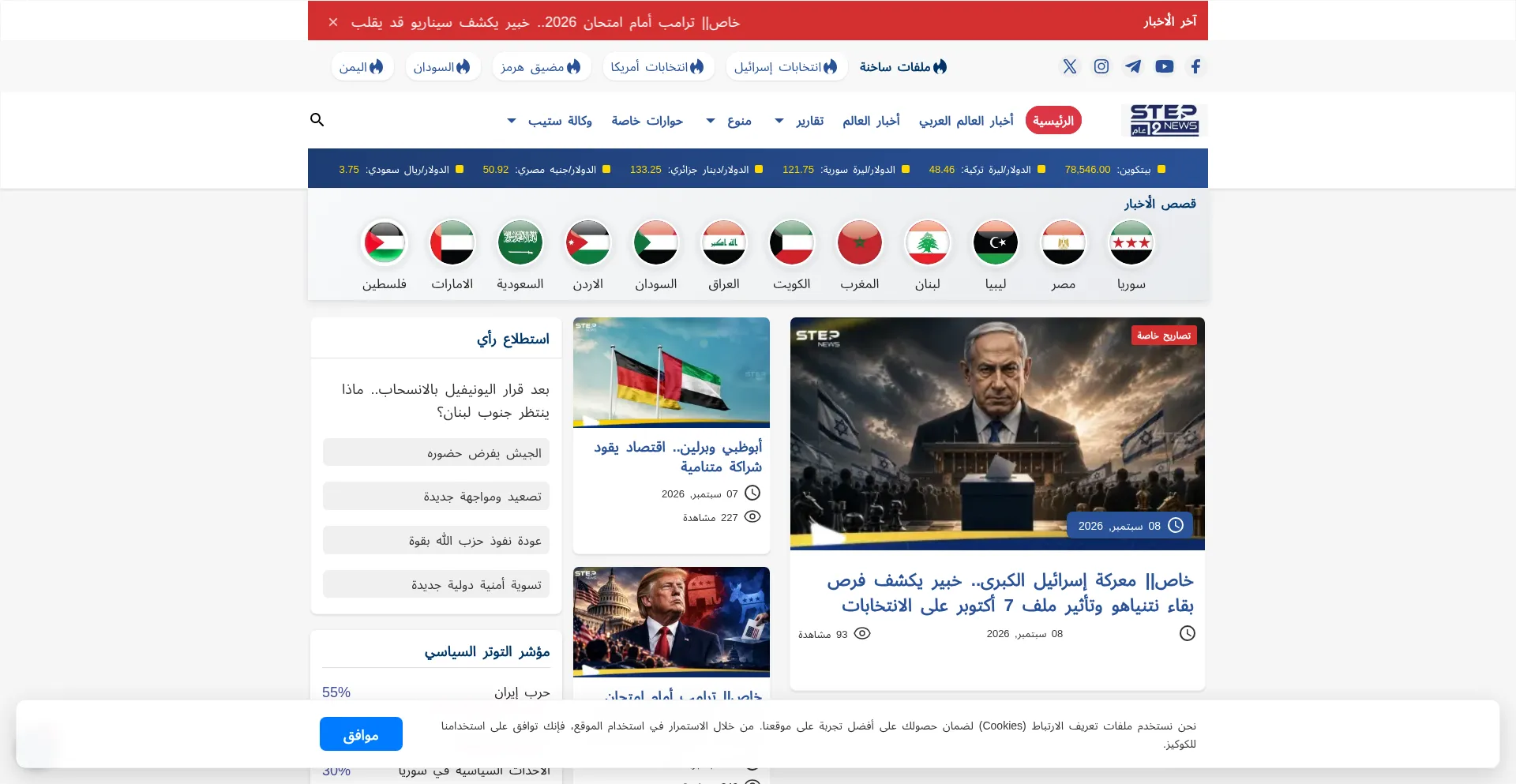Go to الرئيسية home menu item
Image resolution: width=1516 pixels, height=784 pixels.
(1053, 121)
